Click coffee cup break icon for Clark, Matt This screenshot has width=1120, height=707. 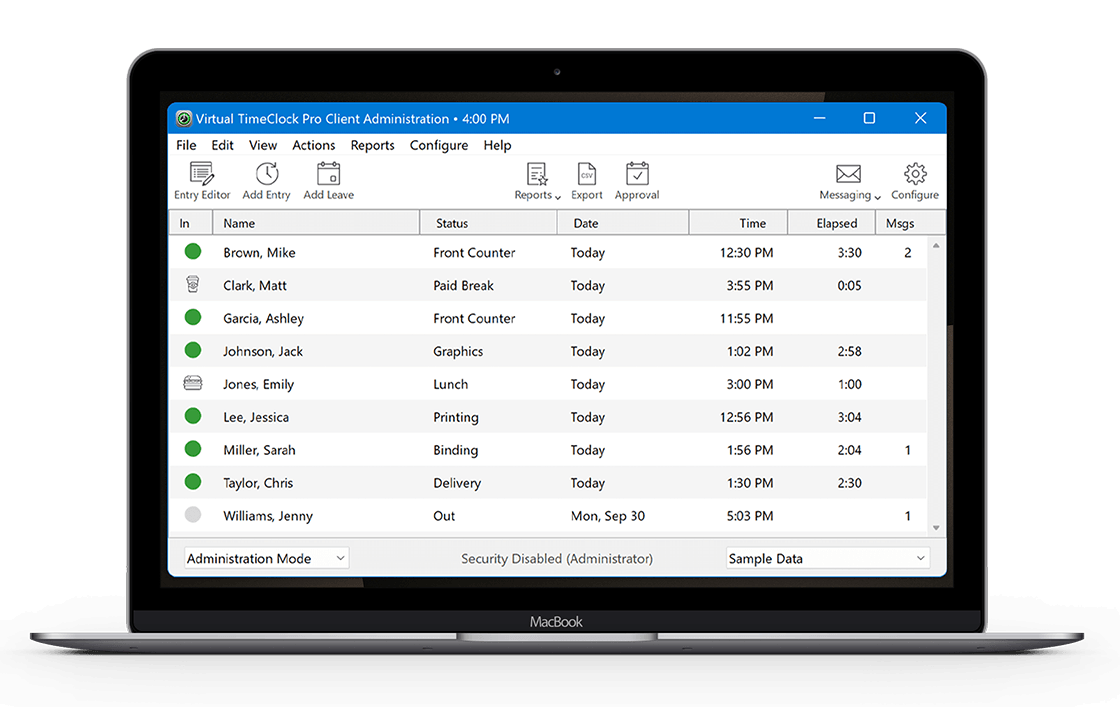(x=193, y=284)
